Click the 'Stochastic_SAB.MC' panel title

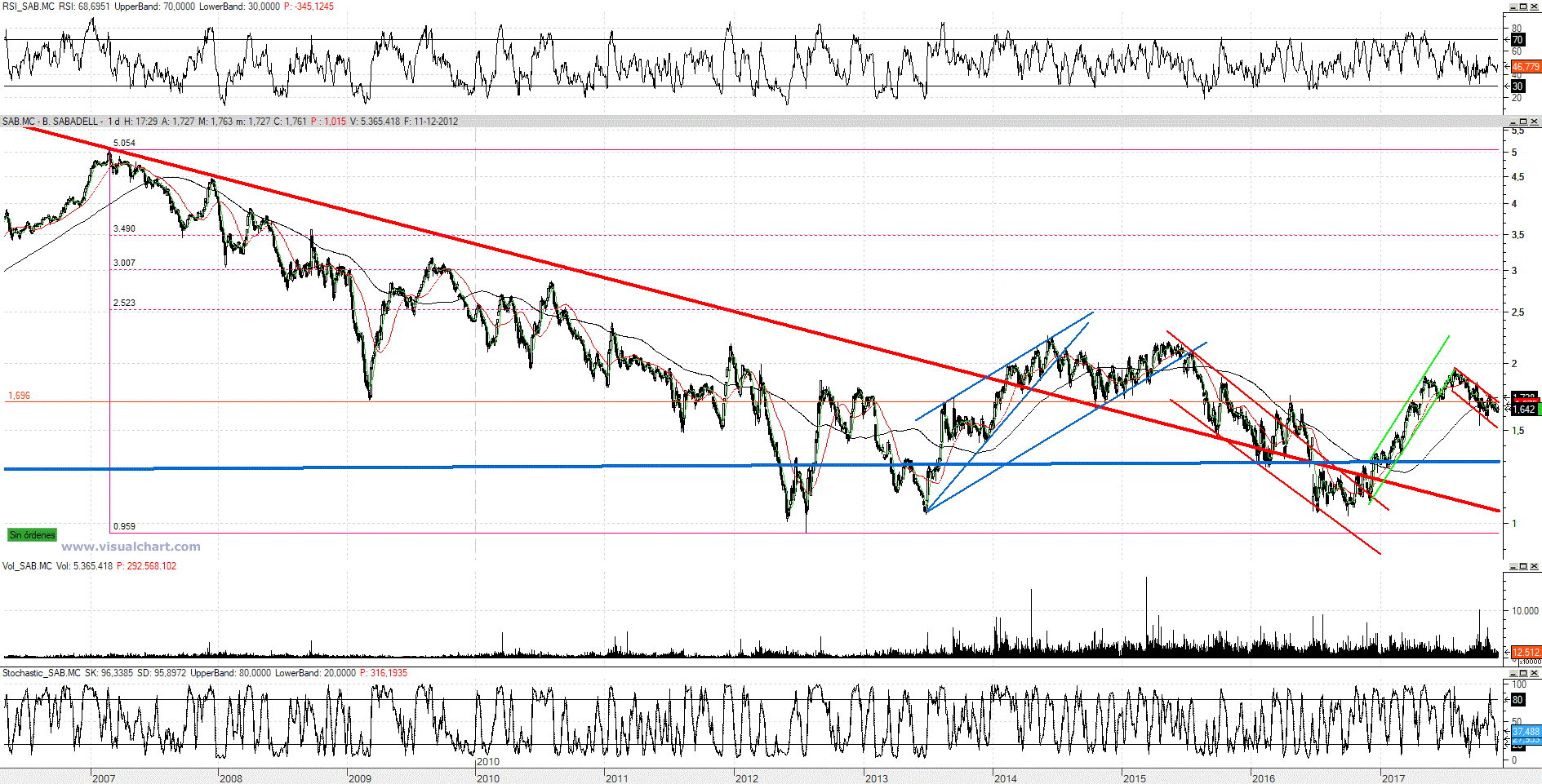(42, 673)
